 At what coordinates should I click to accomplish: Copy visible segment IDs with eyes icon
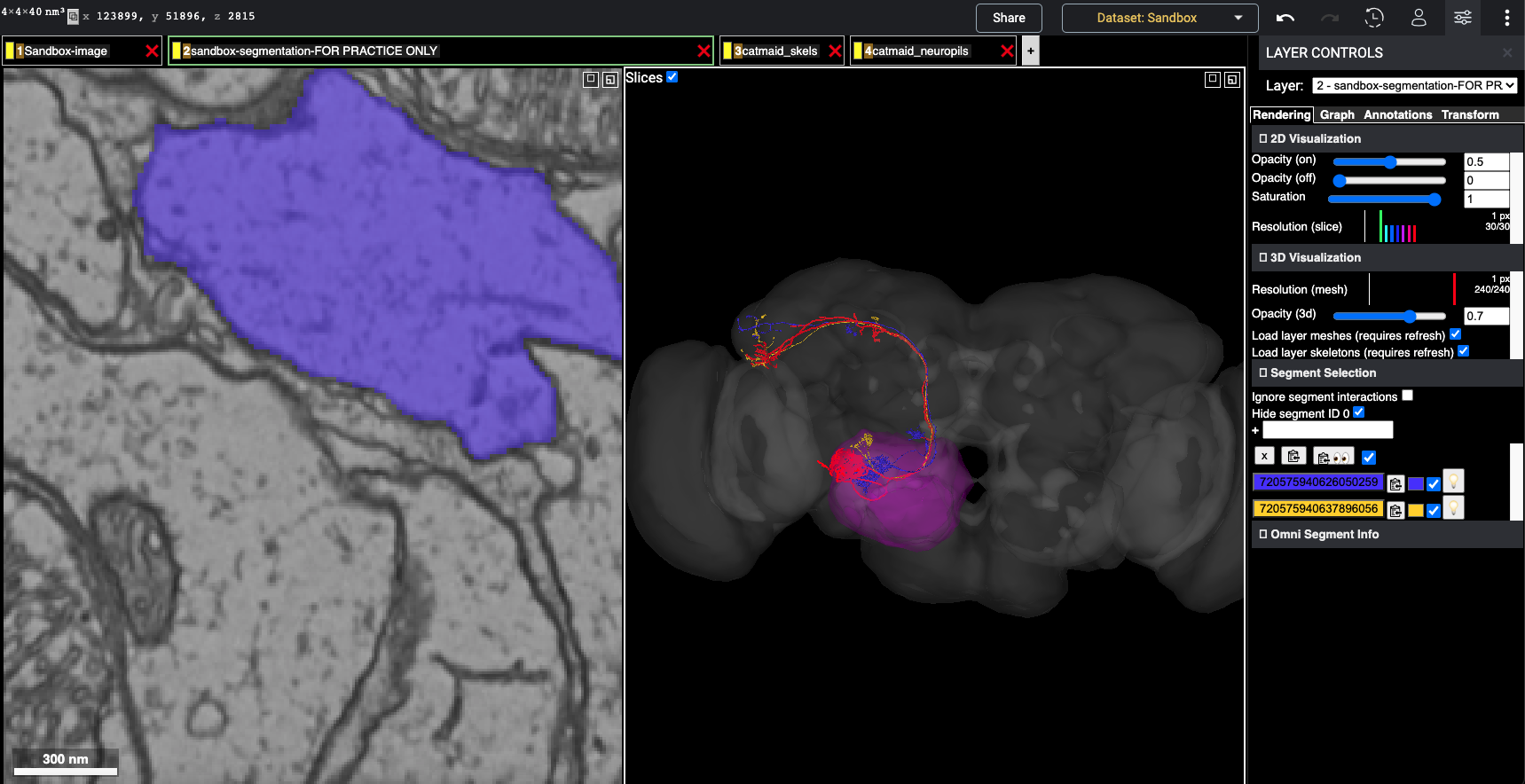point(1333,457)
